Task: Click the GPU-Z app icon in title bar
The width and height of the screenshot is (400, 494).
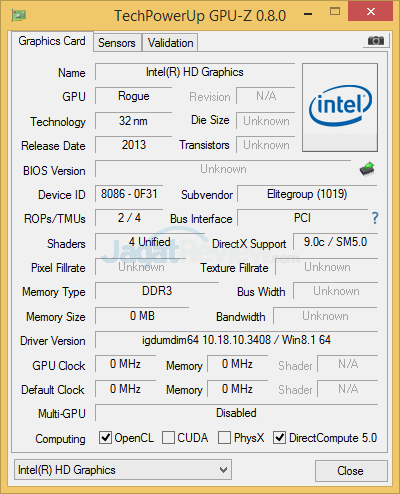Action: tap(19, 15)
